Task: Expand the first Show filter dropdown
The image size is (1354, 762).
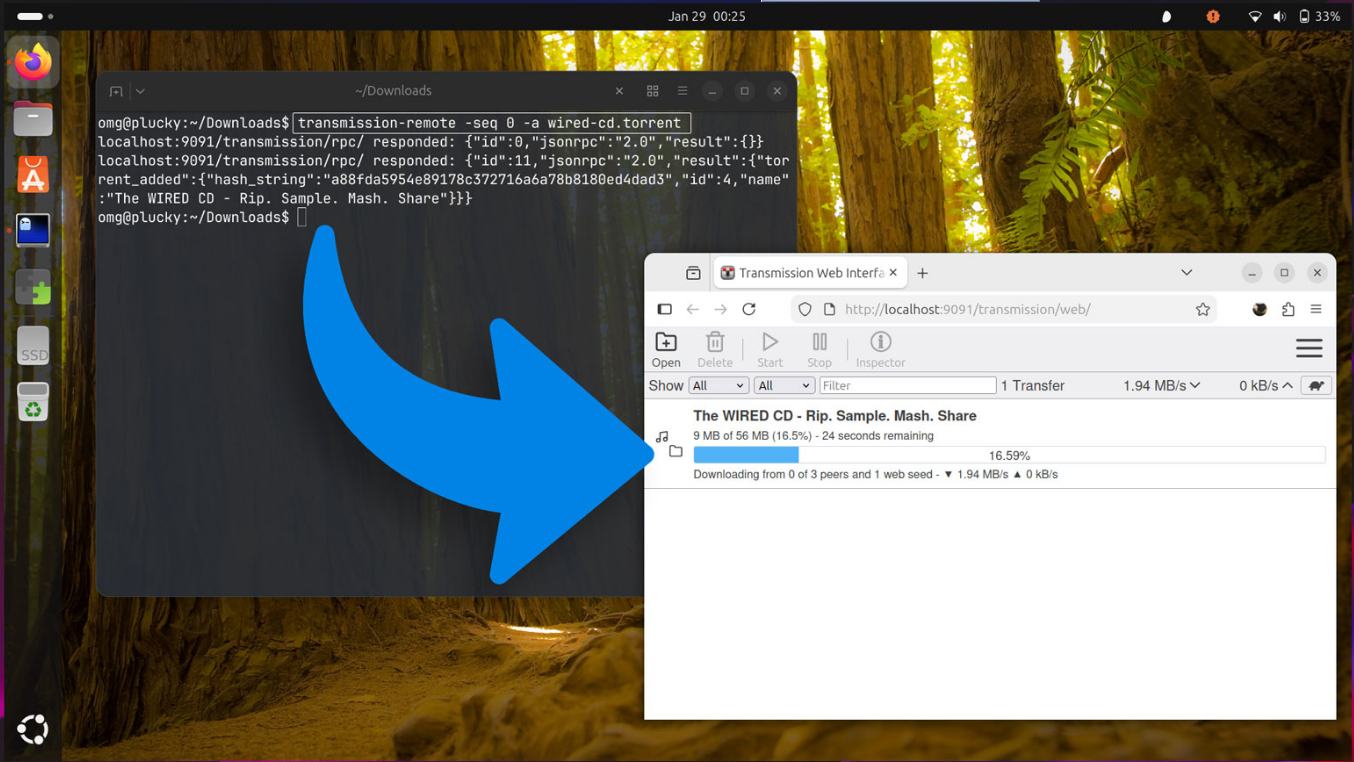Action: click(718, 385)
